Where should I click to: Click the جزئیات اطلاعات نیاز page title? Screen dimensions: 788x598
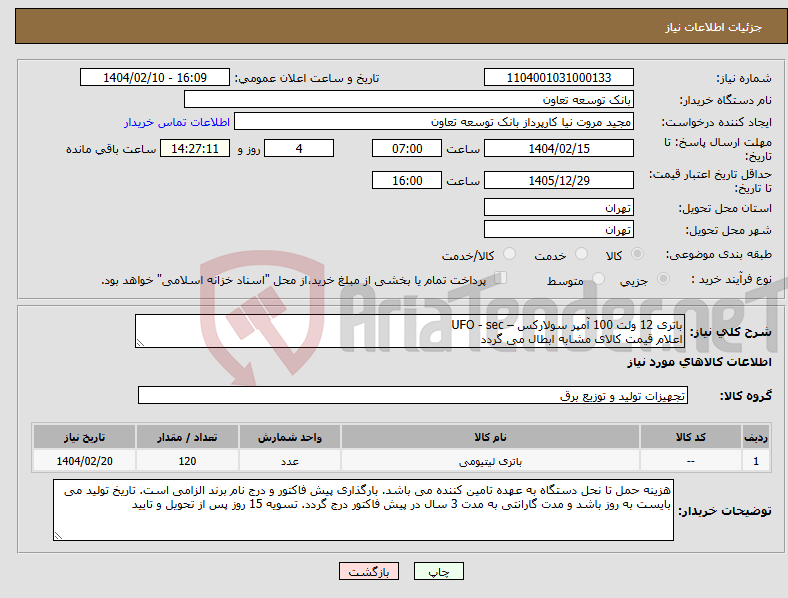point(714,27)
